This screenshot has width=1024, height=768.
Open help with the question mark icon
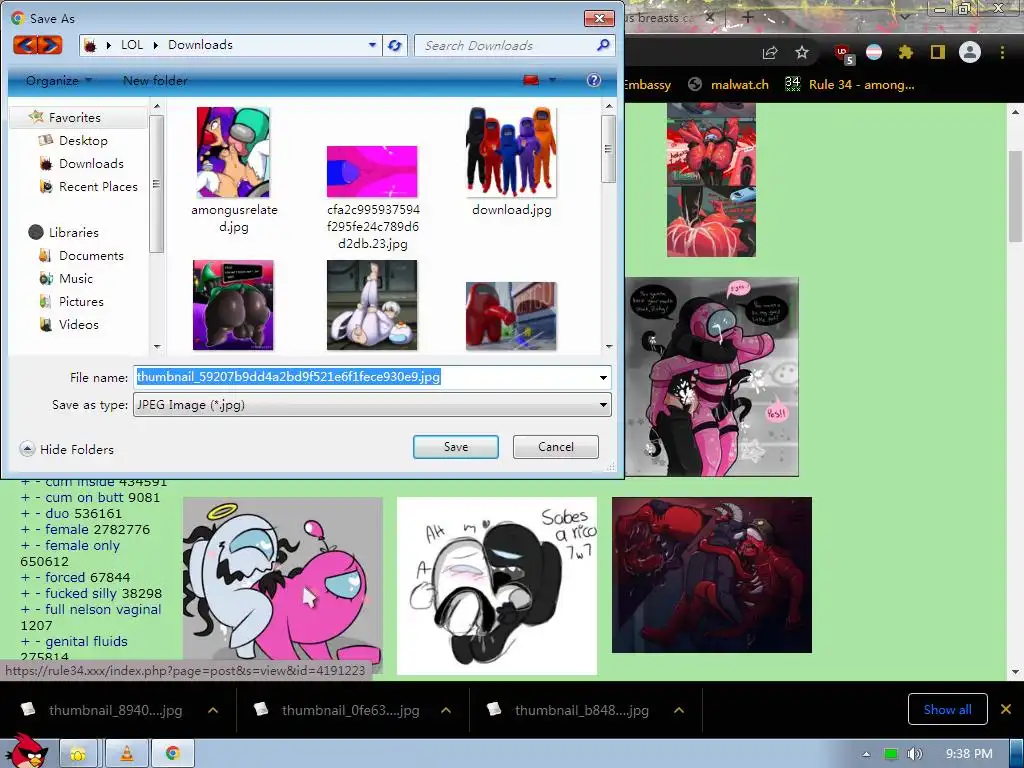click(594, 80)
